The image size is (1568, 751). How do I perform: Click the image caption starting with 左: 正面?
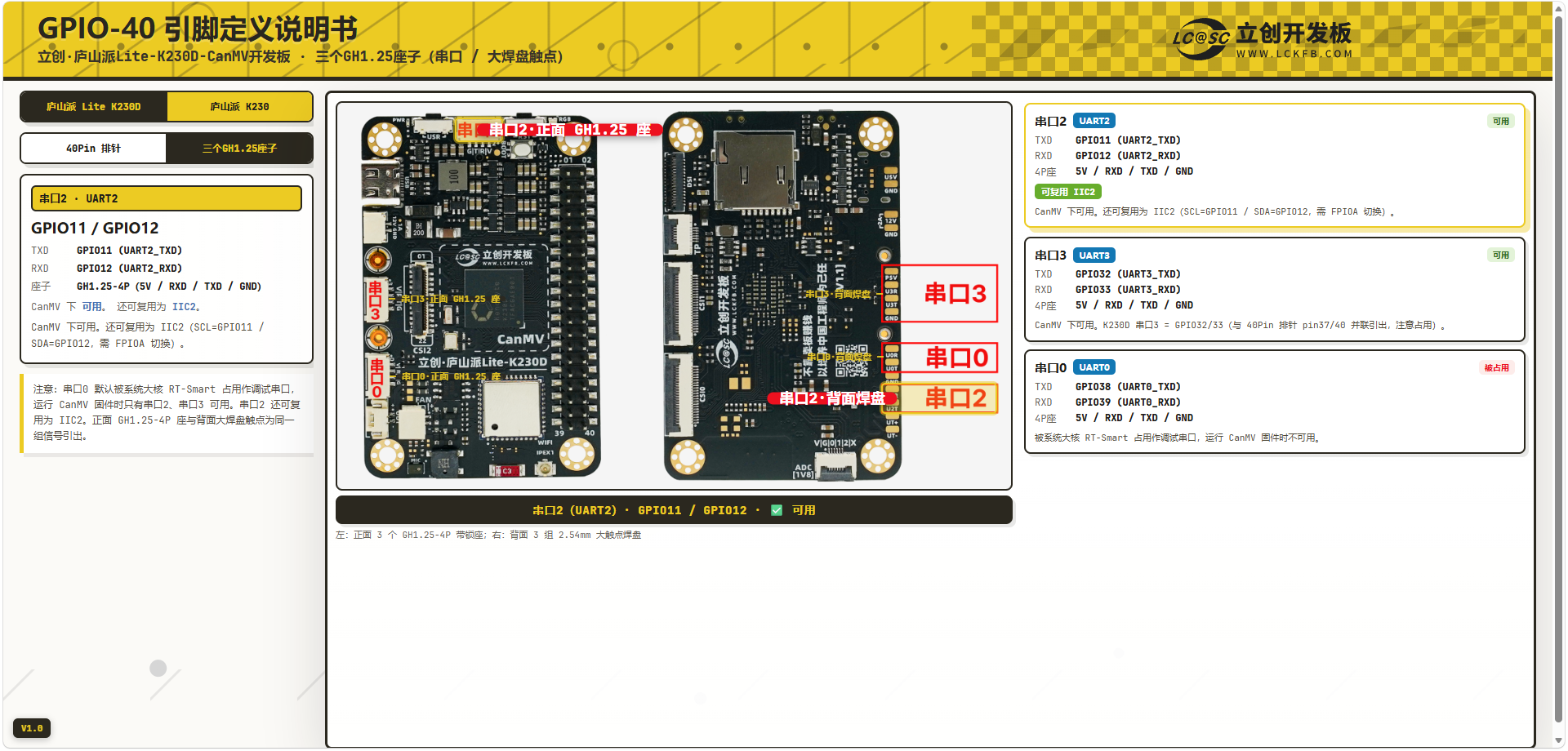[488, 535]
